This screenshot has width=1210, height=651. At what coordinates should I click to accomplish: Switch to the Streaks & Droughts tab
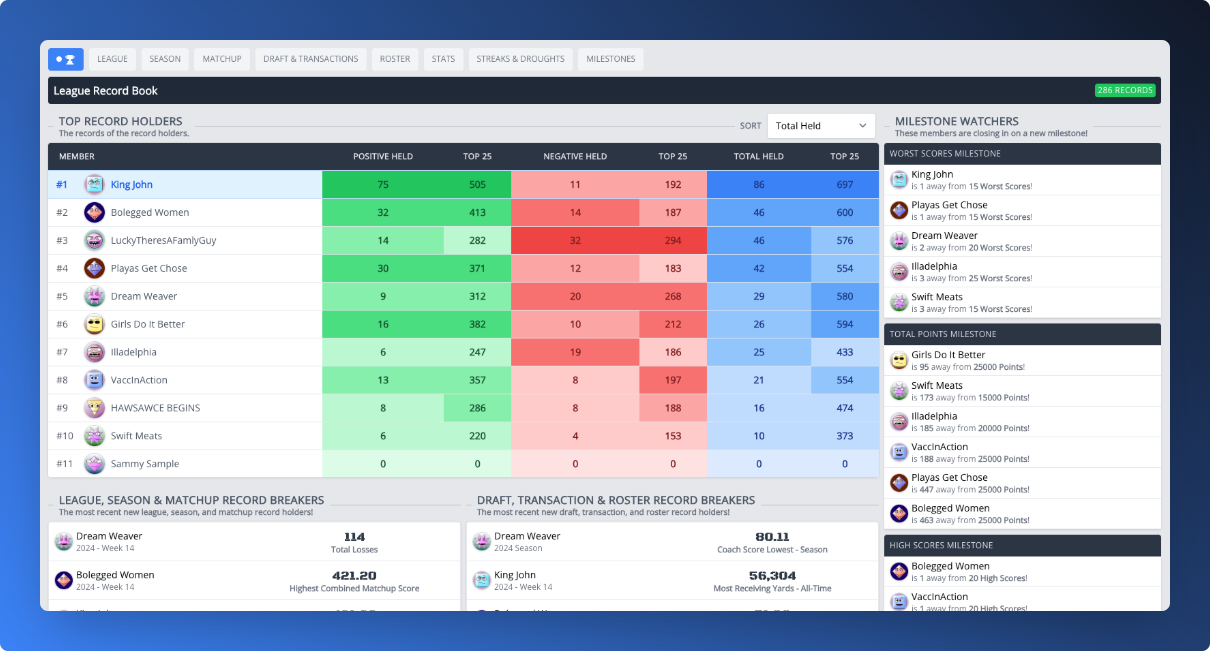coord(520,59)
